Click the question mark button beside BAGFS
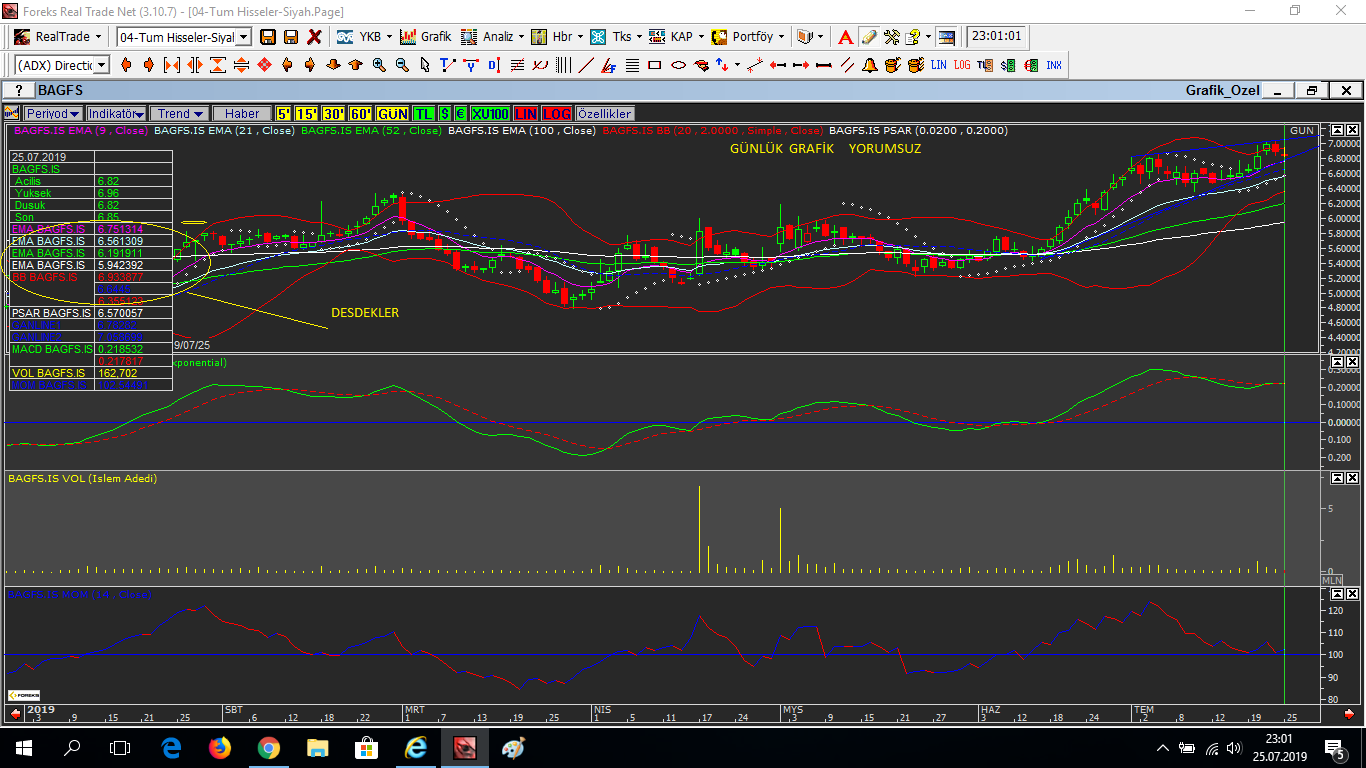Image resolution: width=1366 pixels, height=768 pixels. [18, 91]
